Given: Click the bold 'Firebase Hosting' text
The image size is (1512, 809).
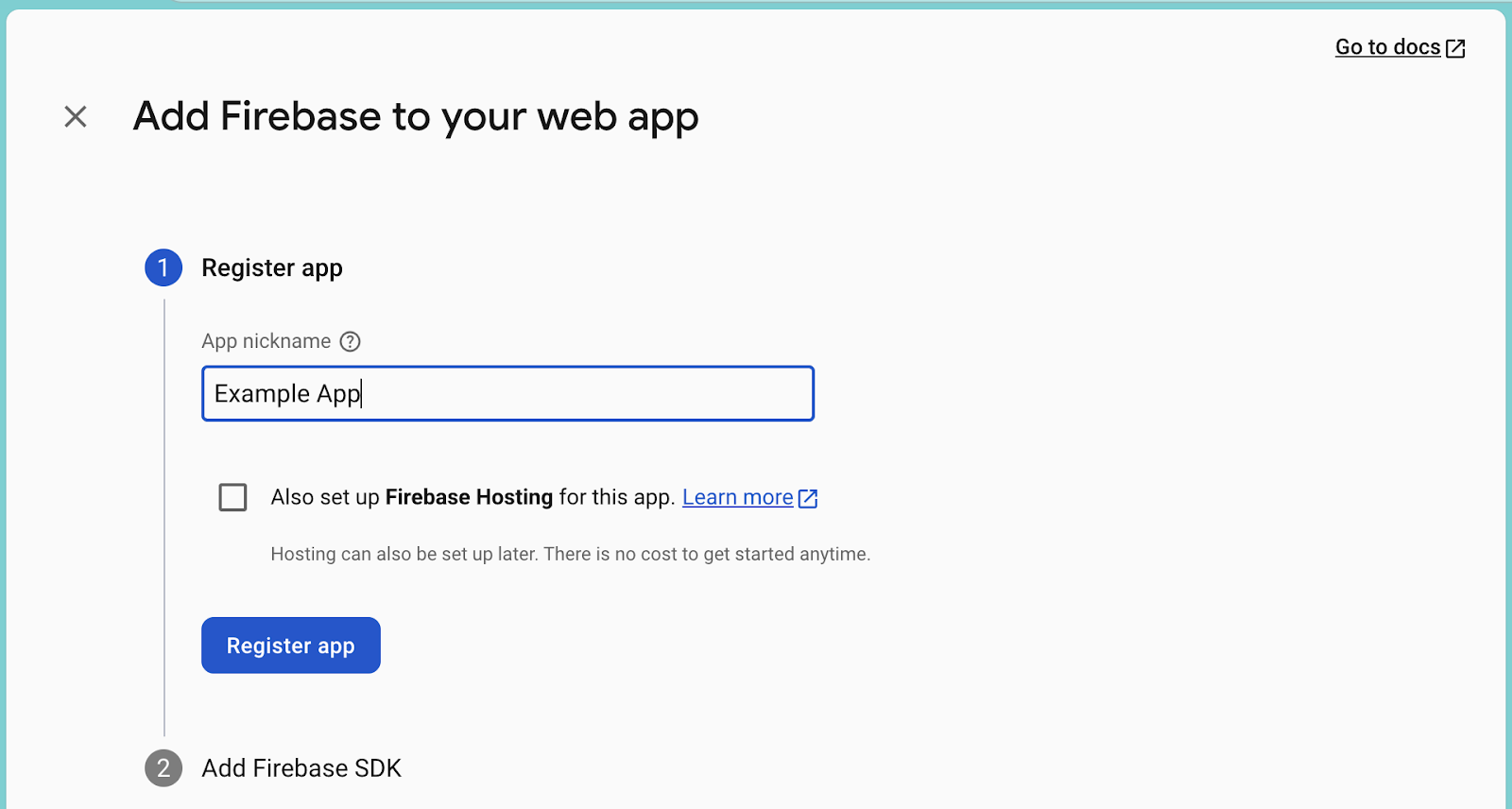Looking at the screenshot, I should [469, 497].
